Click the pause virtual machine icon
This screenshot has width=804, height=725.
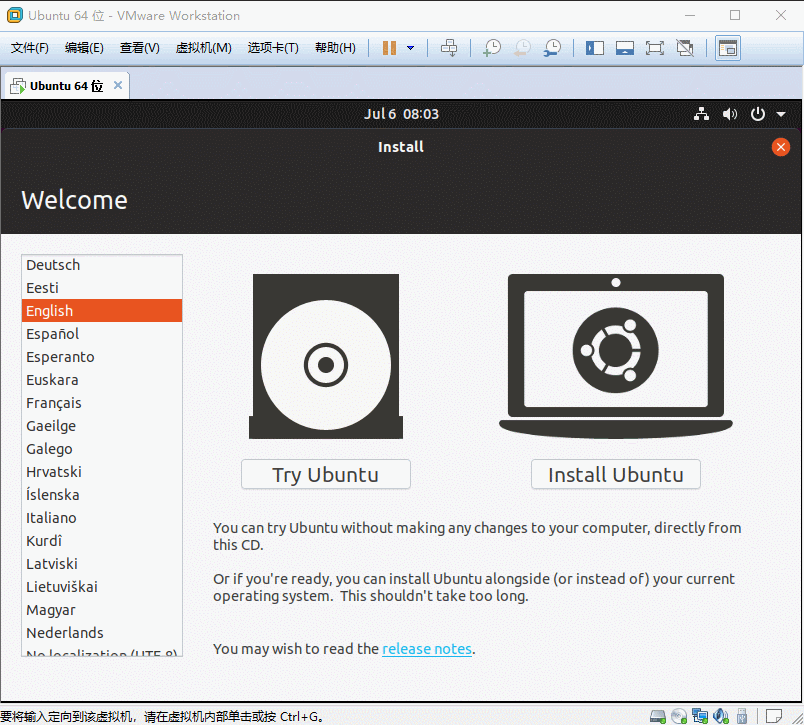pos(389,48)
